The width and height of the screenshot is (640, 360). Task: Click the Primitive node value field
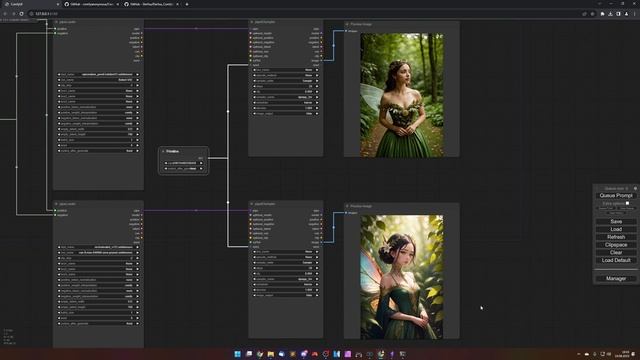(183, 163)
